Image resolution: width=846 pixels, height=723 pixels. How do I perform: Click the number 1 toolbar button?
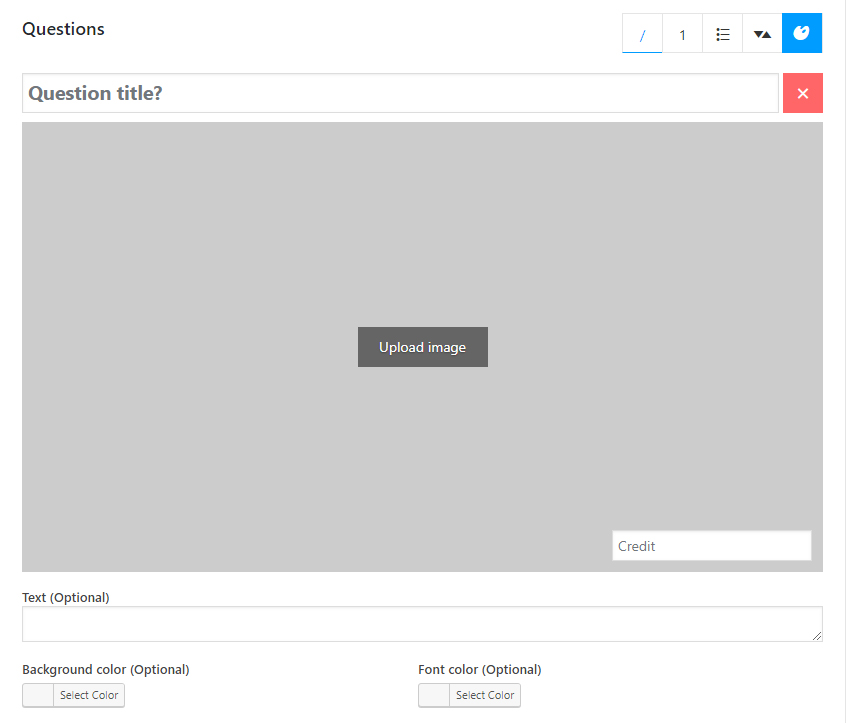682,34
